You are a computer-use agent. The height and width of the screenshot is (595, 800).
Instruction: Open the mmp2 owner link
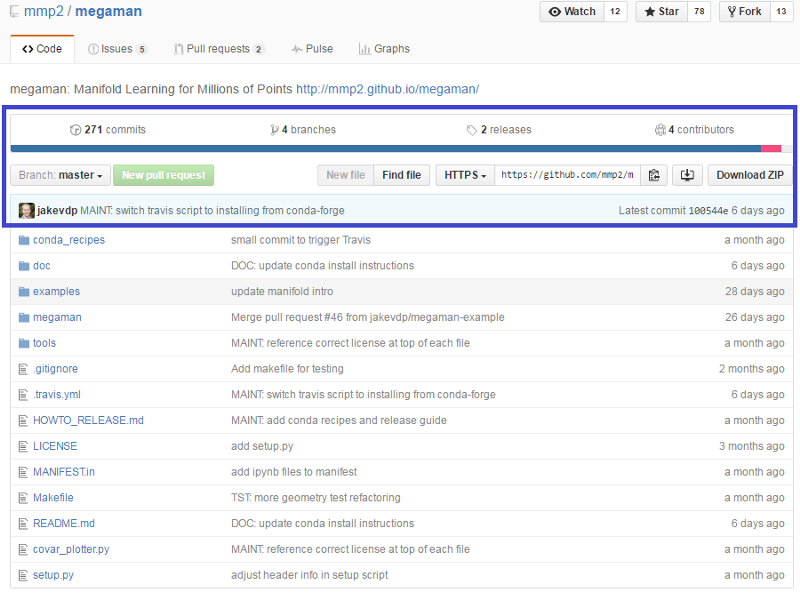click(x=43, y=11)
